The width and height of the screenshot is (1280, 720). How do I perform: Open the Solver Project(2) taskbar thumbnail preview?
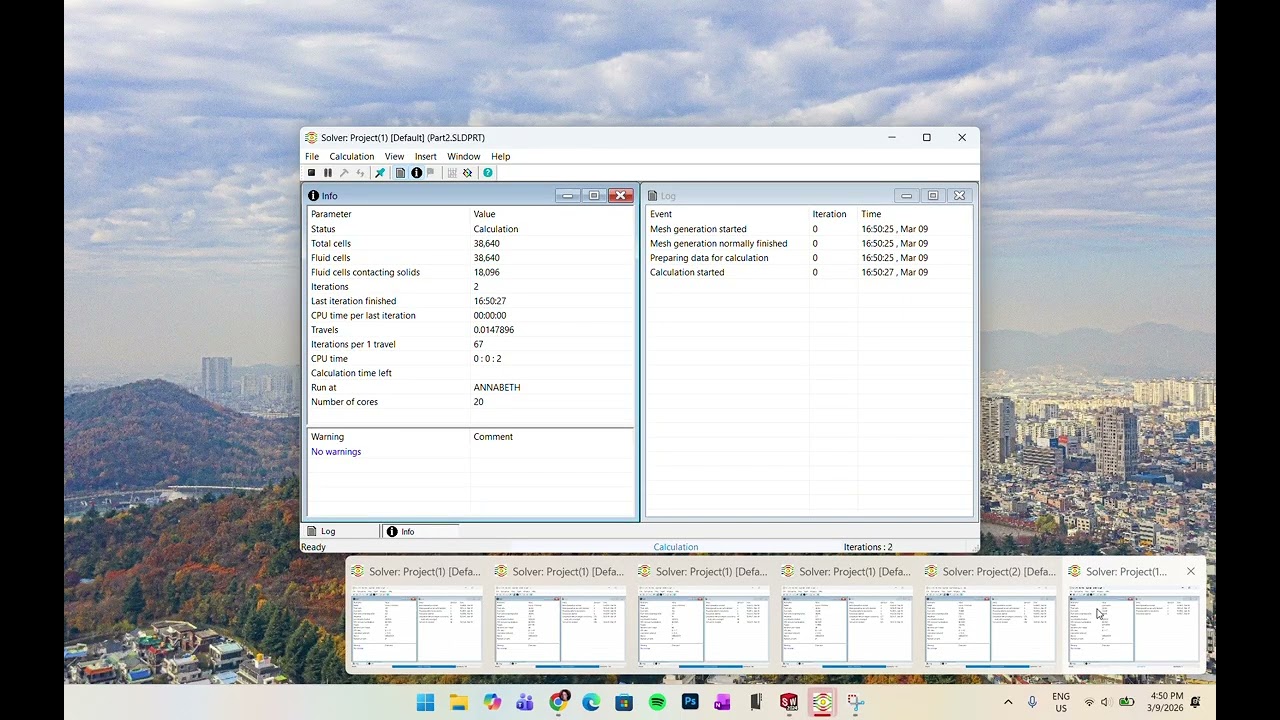coord(991,616)
